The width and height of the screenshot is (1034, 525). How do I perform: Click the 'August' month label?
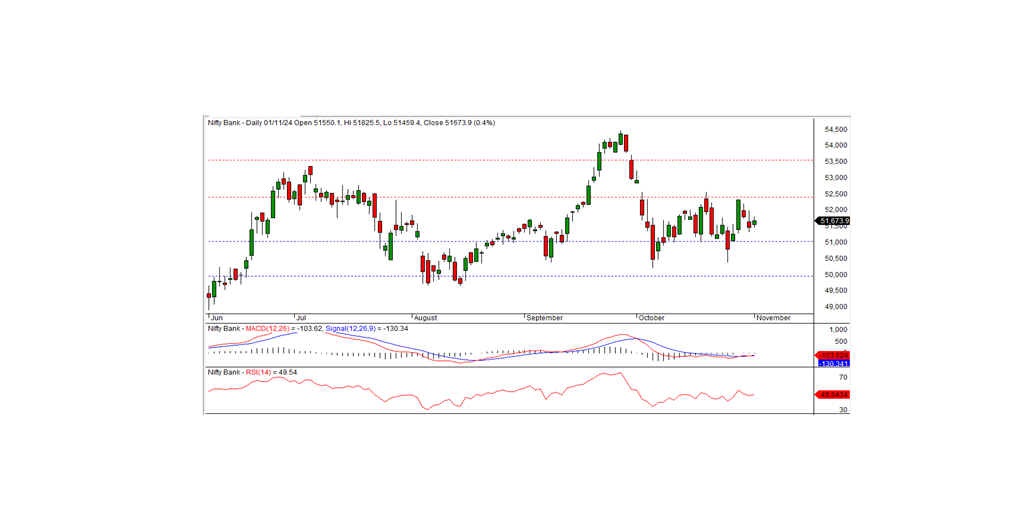click(x=425, y=318)
